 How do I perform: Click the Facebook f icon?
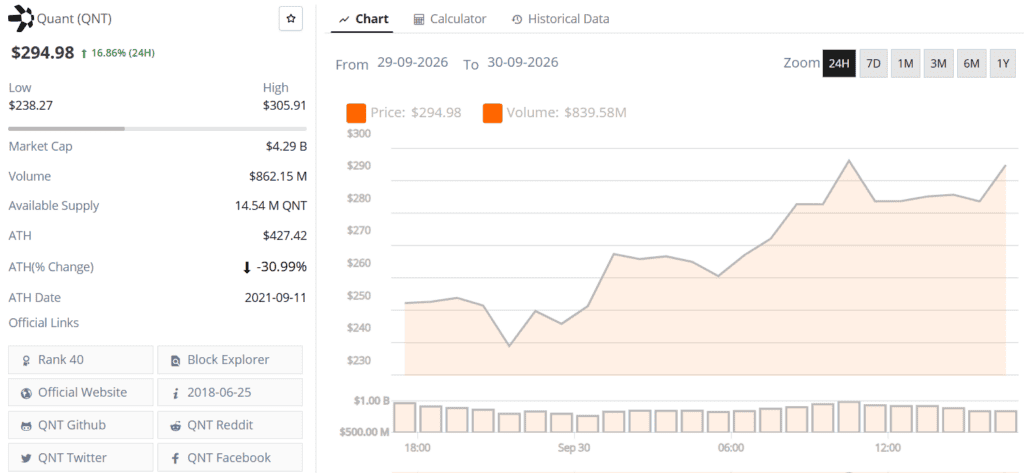(176, 459)
